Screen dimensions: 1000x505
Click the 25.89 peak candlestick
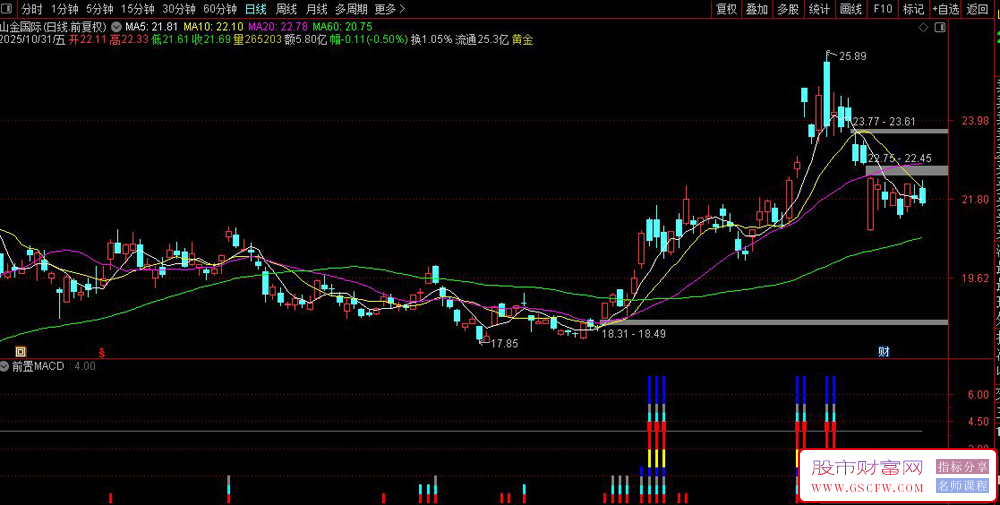coord(827,90)
